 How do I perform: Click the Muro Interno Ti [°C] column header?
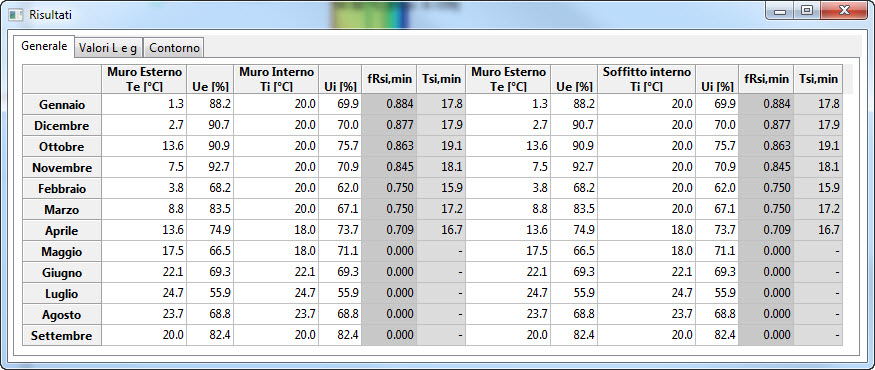tap(276, 79)
